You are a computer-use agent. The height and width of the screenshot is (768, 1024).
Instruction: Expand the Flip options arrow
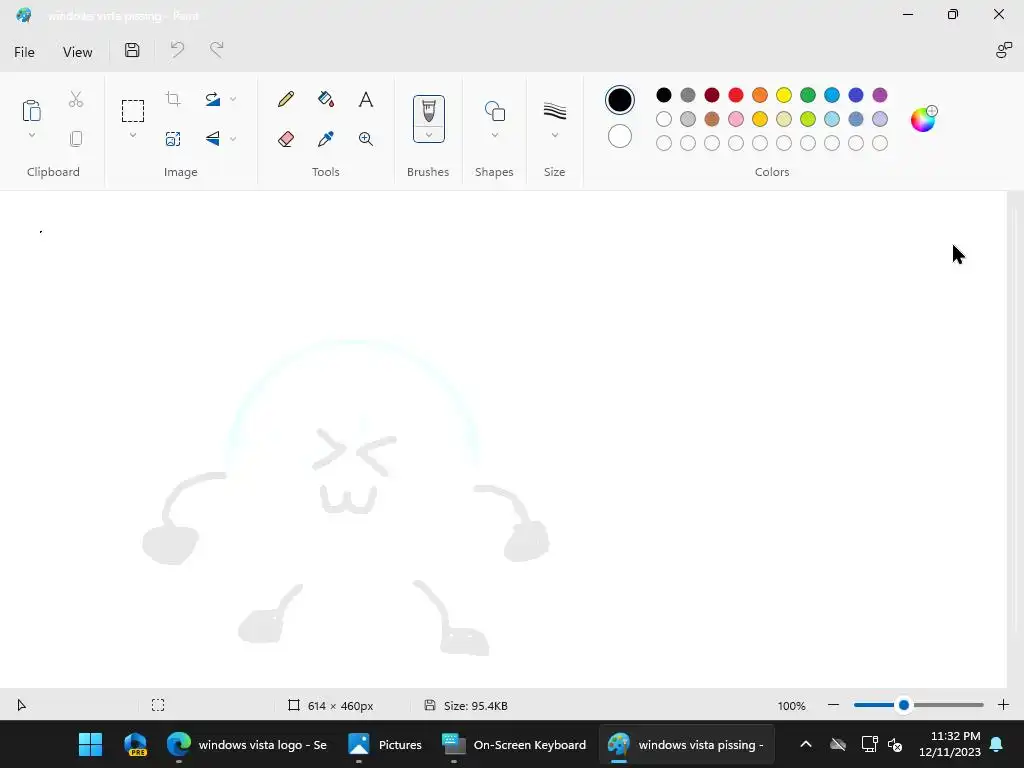[x=233, y=138]
